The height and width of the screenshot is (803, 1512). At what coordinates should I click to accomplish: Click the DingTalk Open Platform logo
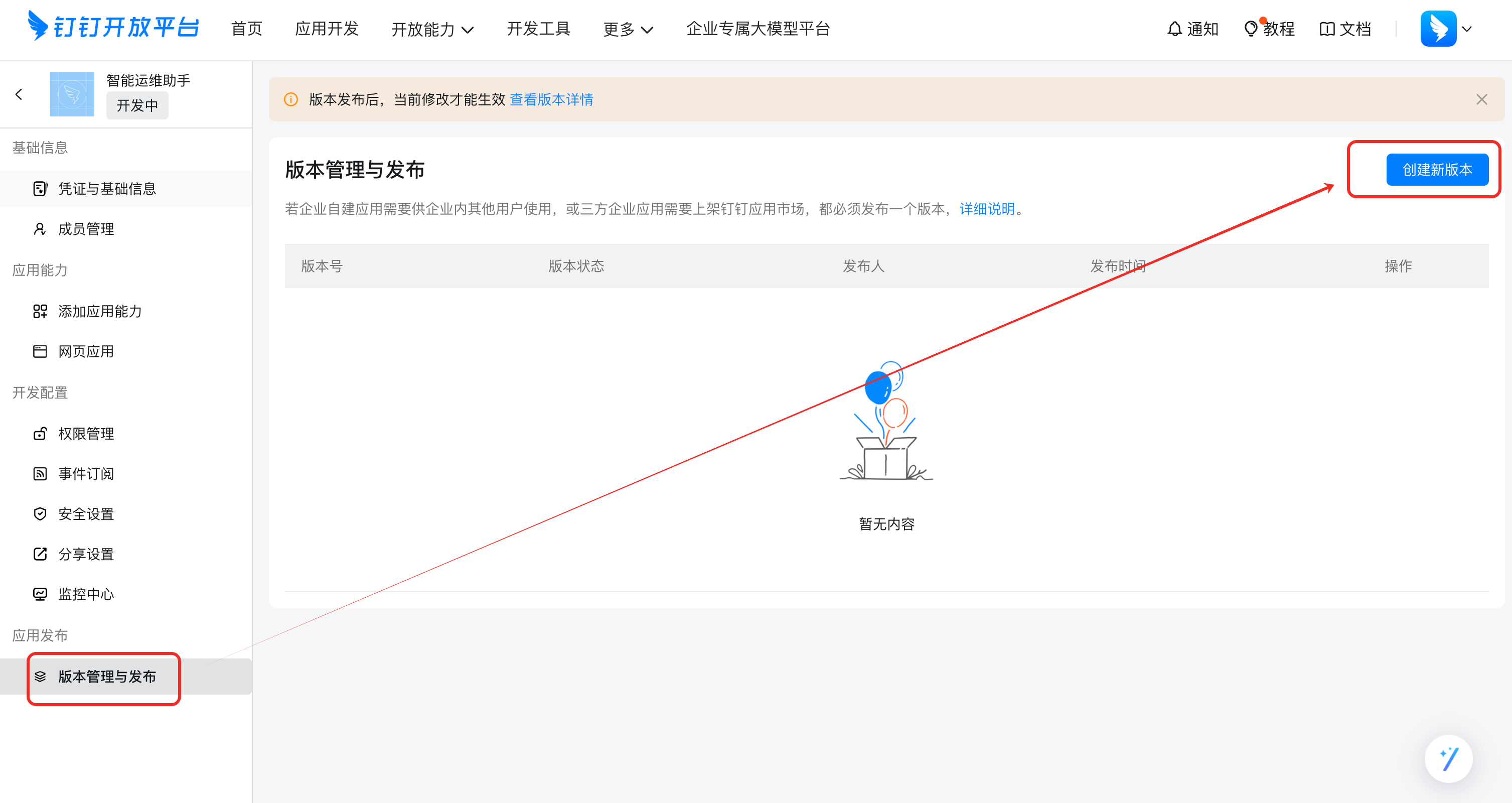[113, 27]
